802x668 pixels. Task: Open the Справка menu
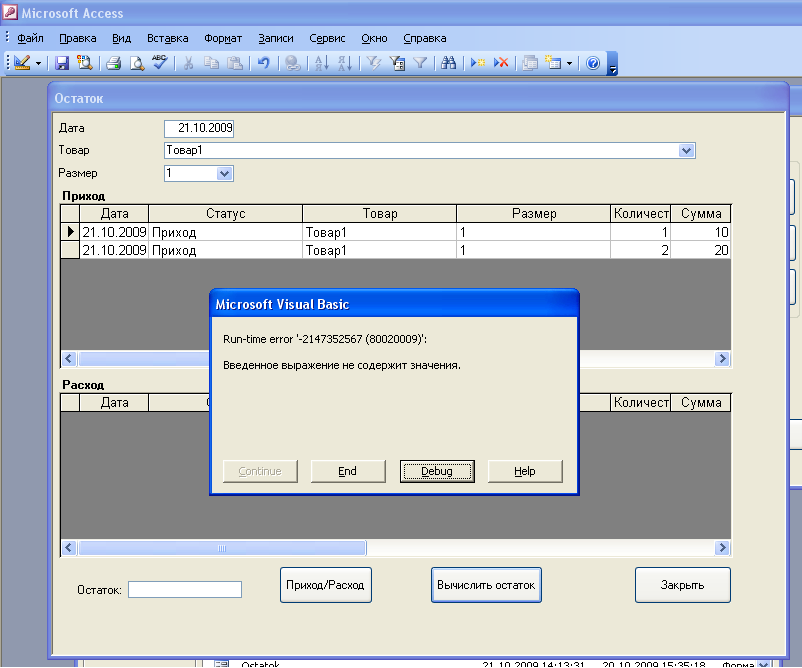pyautogui.click(x=425, y=38)
